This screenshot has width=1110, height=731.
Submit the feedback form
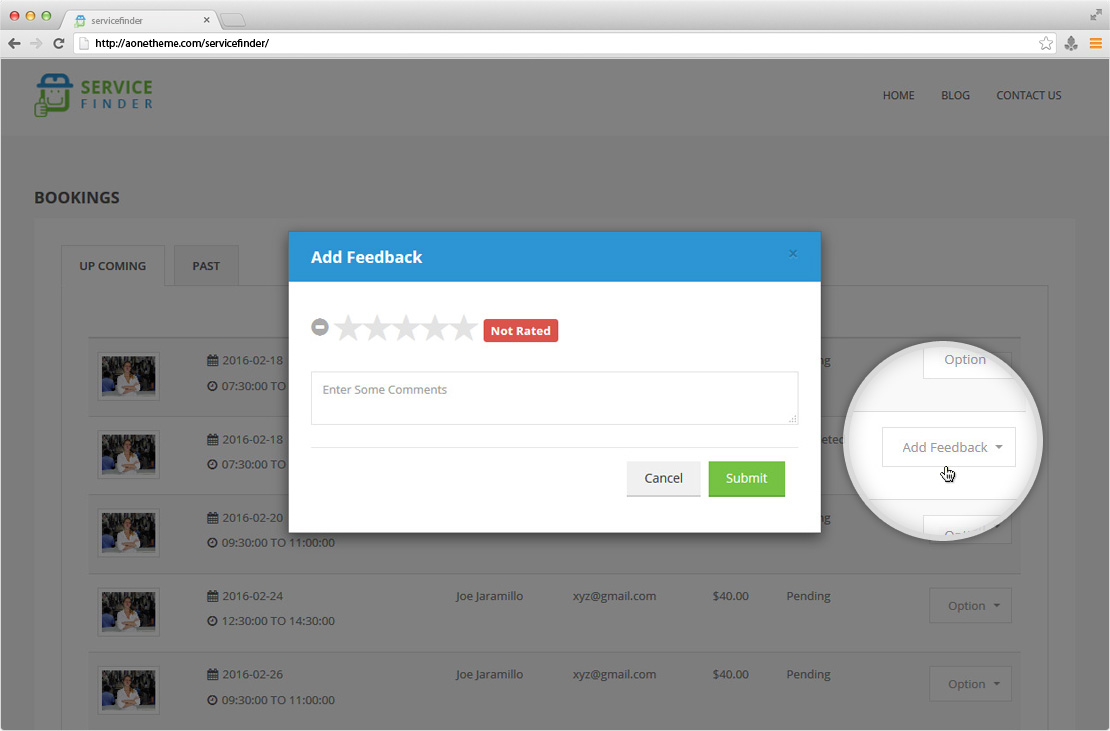pyautogui.click(x=746, y=479)
